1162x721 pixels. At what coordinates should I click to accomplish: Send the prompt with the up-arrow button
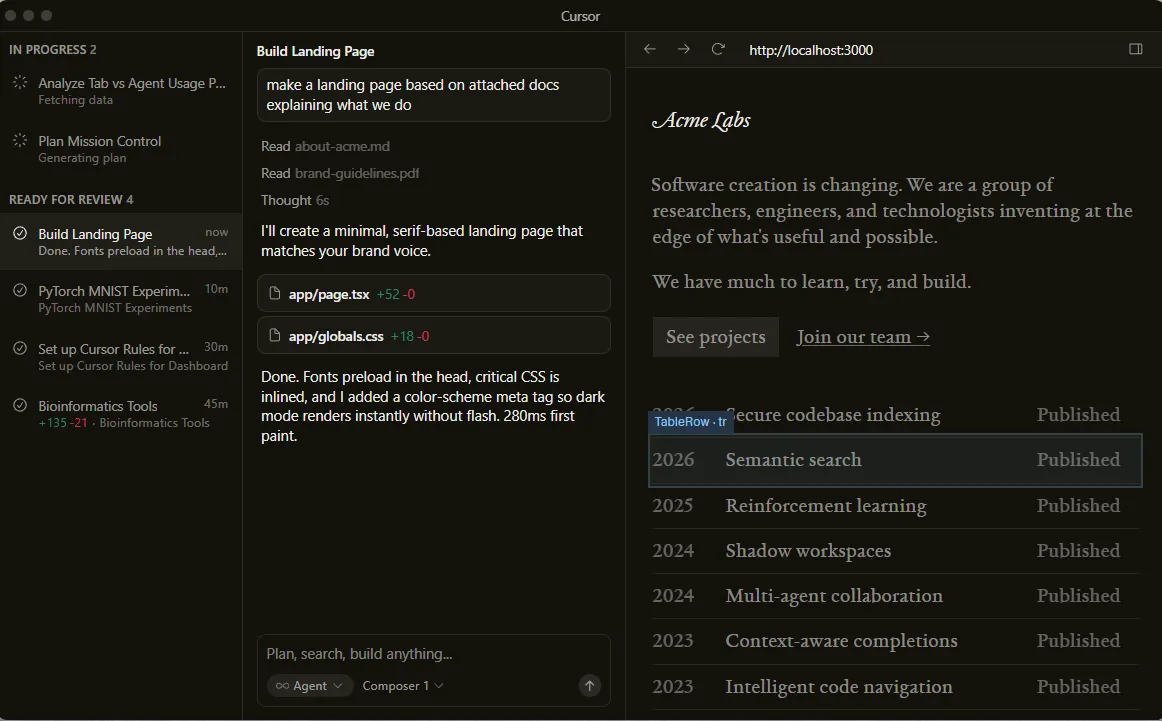(590, 685)
